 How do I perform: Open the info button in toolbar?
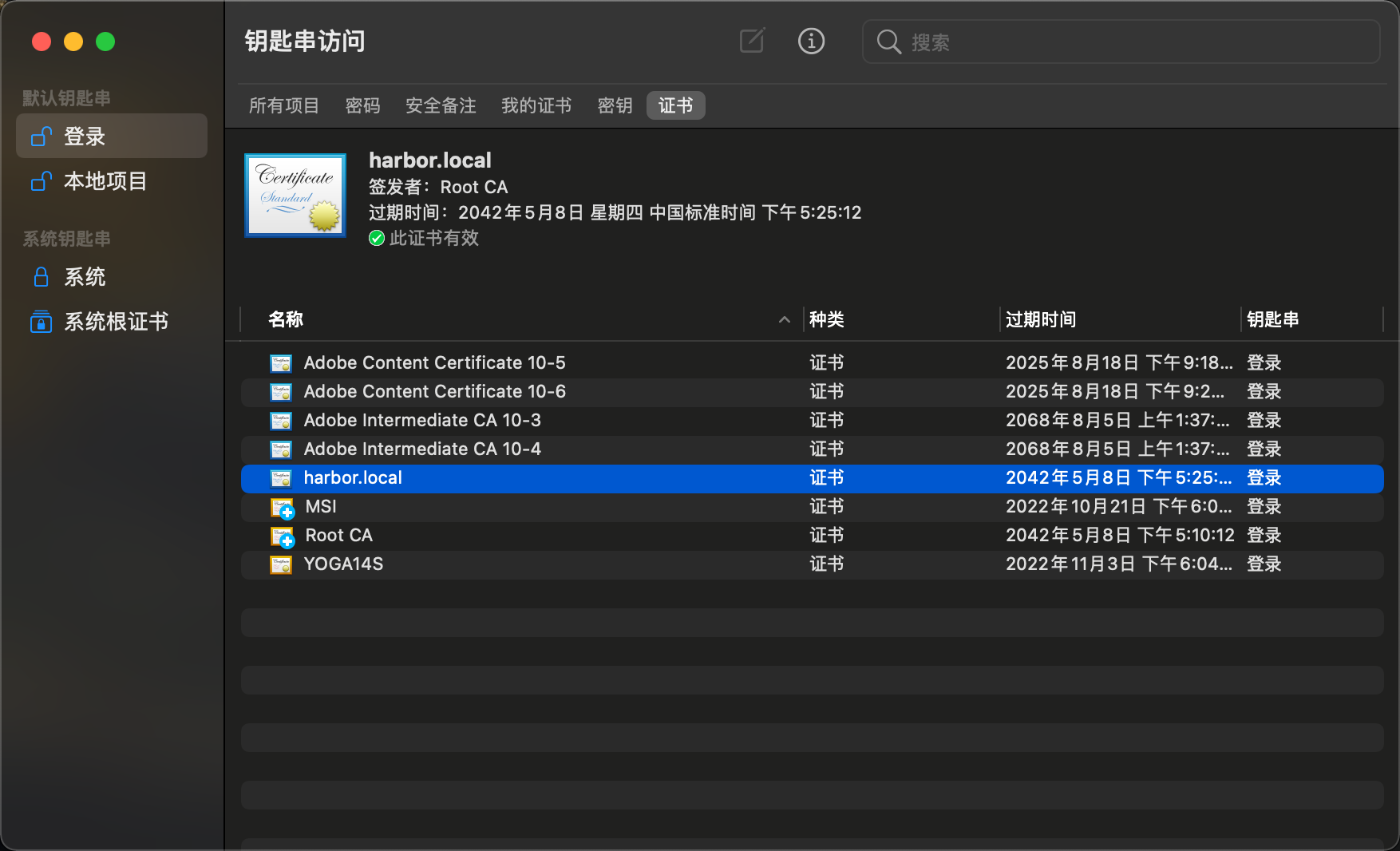coord(811,41)
